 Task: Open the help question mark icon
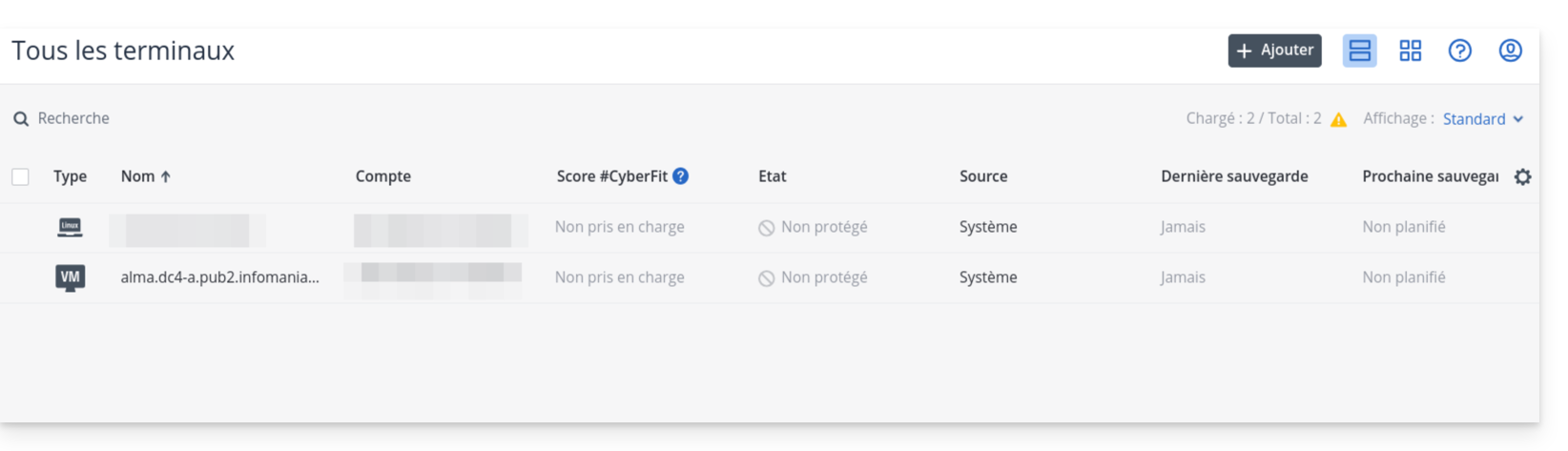tap(1459, 51)
